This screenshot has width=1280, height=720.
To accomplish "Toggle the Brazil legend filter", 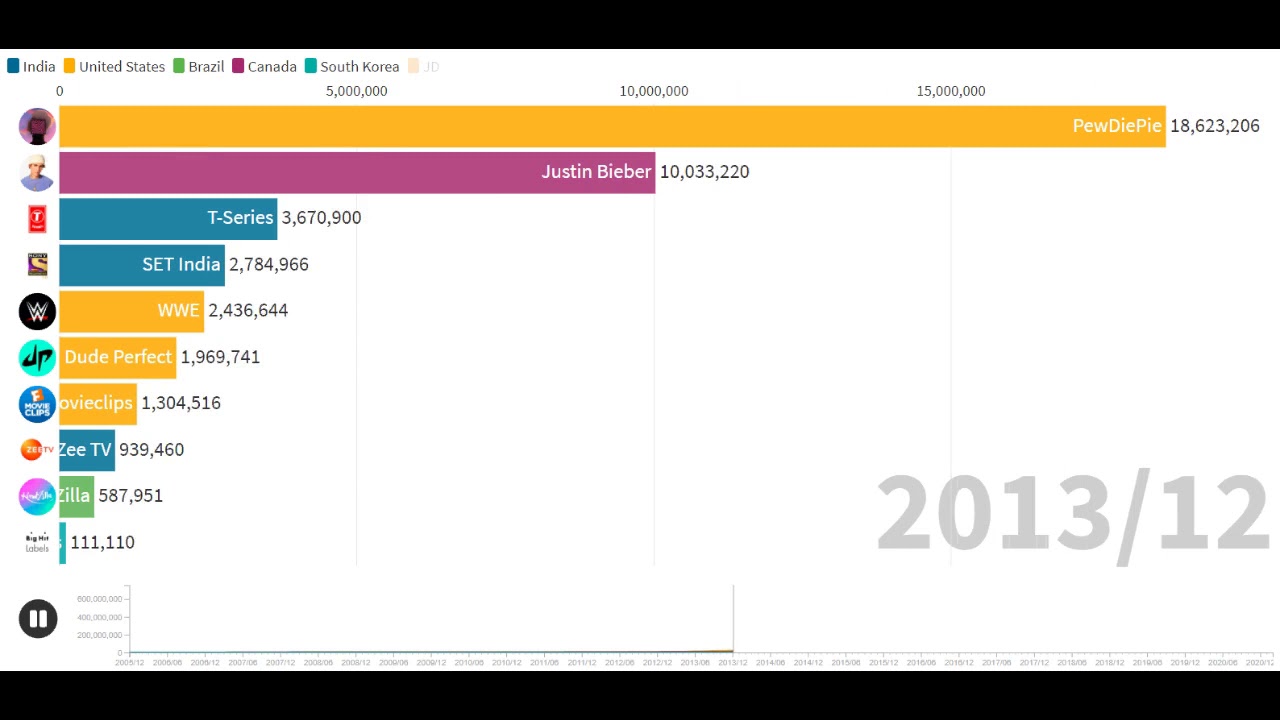I will [198, 66].
